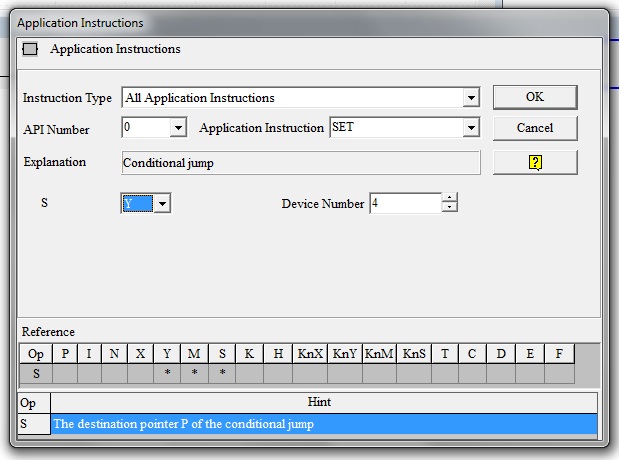Click the yellow question mark help button
Screen dimensions: 619x460
535,162
